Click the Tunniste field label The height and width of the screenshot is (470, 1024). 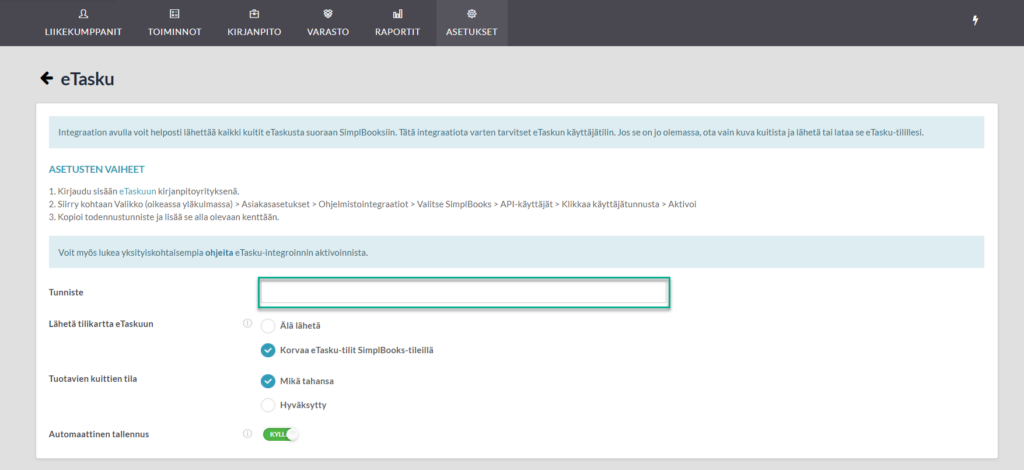[66, 292]
